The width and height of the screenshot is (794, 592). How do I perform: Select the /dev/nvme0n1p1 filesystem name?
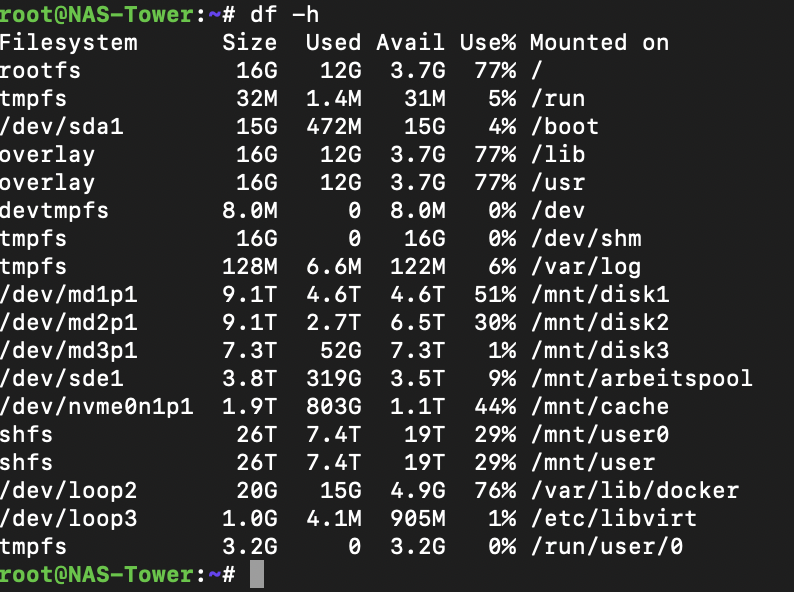pos(96,407)
